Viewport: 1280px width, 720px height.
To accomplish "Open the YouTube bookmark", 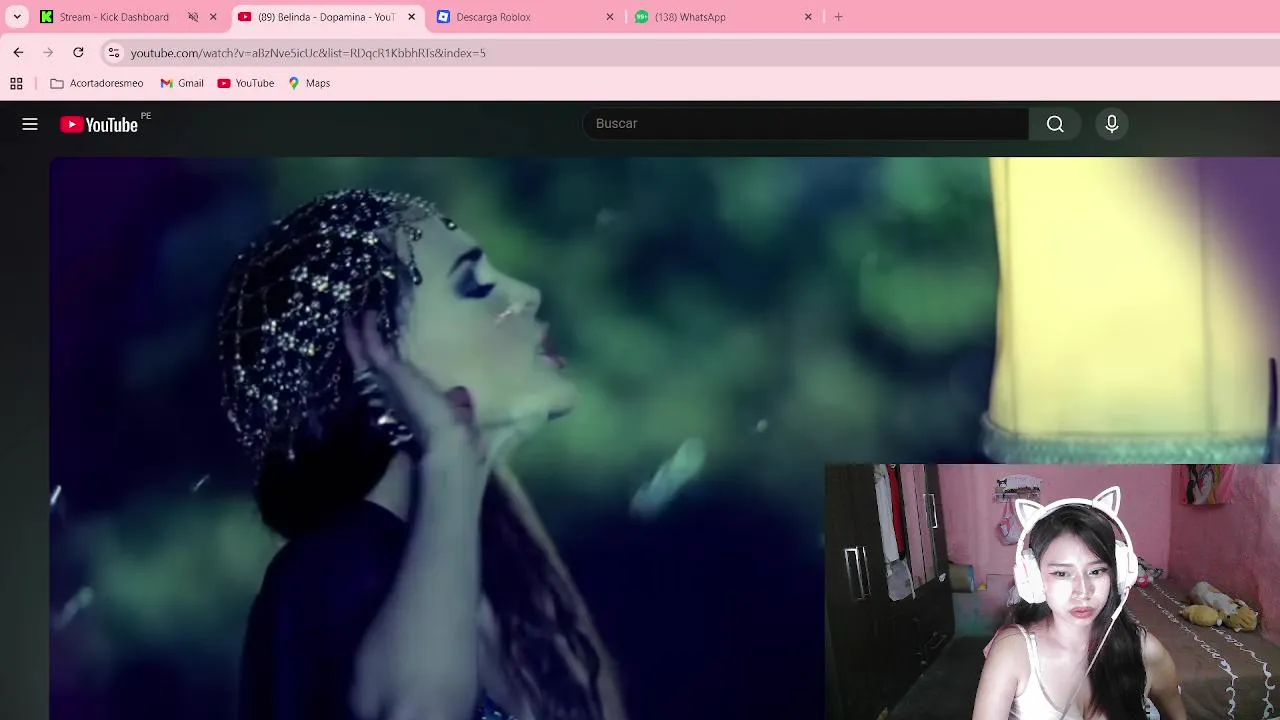I will pos(246,83).
